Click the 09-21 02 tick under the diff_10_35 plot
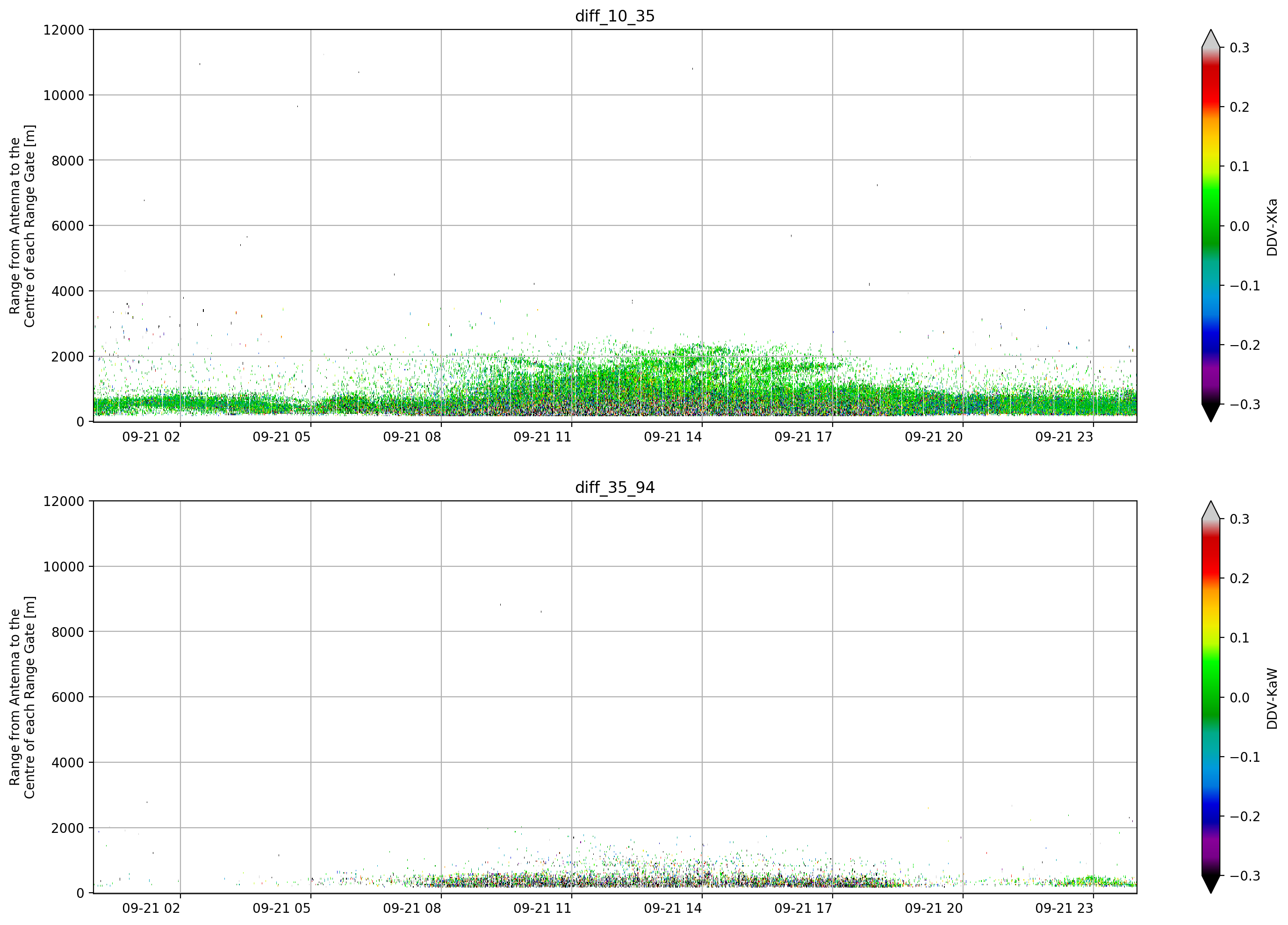Image resolution: width=1288 pixels, height=925 pixels. pos(151,437)
